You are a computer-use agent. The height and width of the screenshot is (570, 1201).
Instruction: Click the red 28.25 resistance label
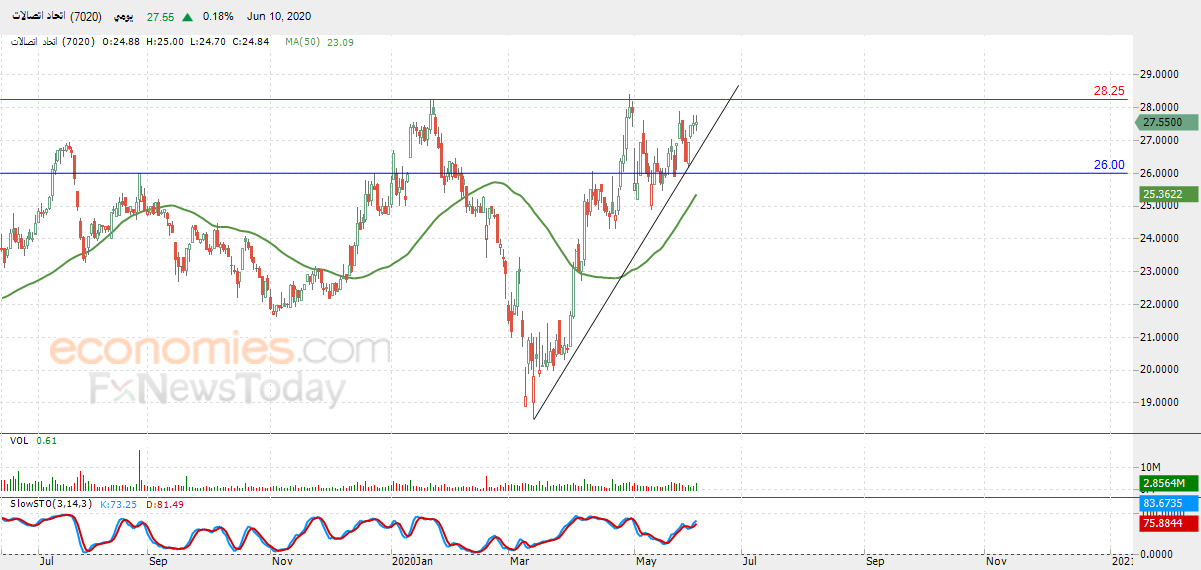(x=1109, y=90)
